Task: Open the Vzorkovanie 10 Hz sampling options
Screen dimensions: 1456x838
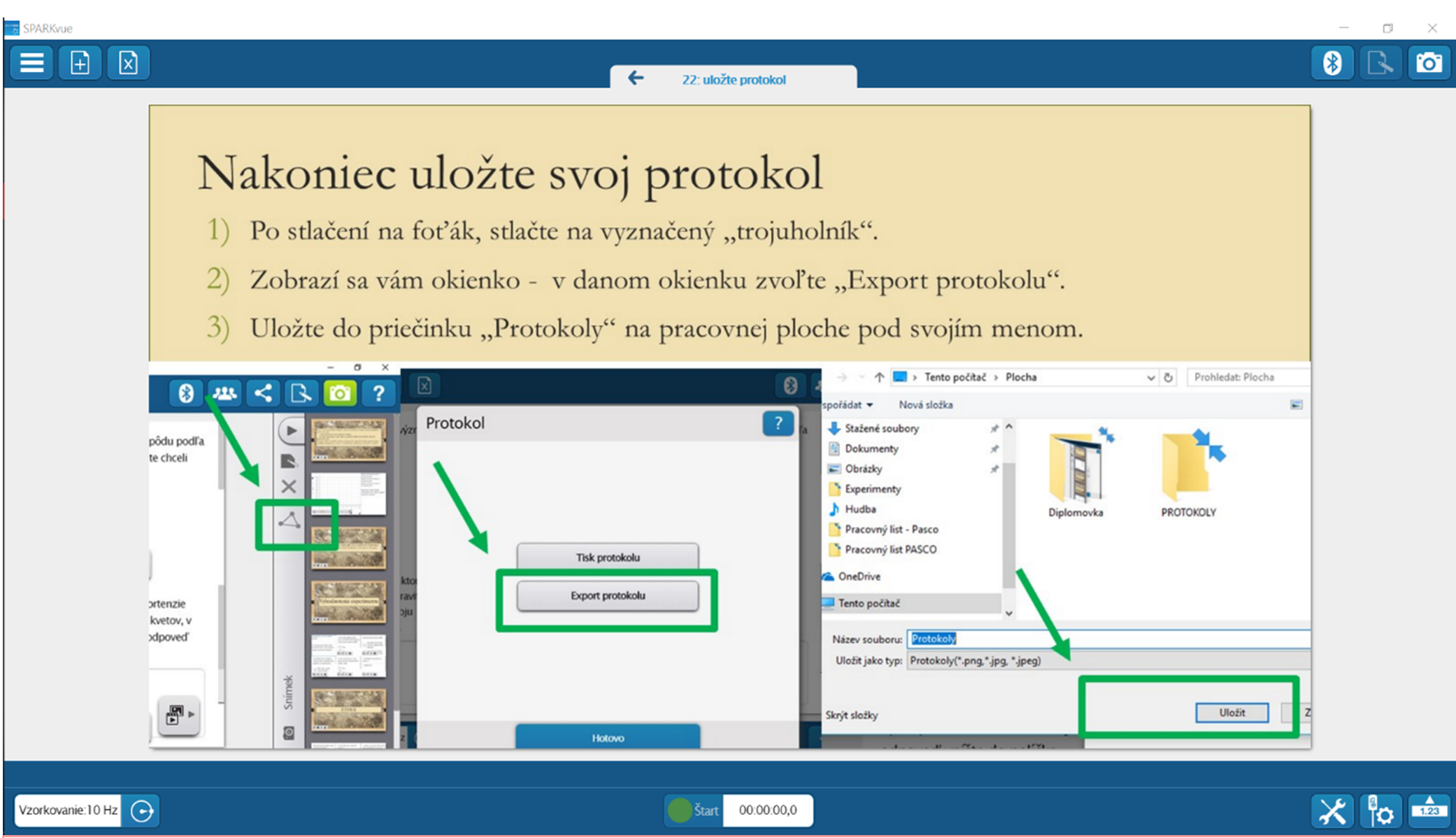Action: [x=68, y=810]
